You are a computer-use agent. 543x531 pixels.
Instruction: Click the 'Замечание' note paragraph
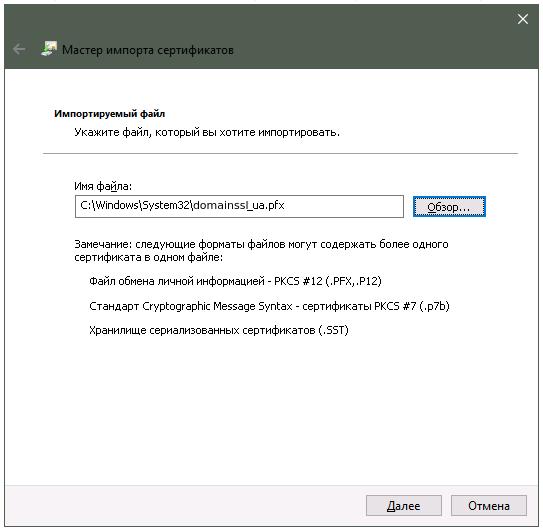tap(261, 251)
